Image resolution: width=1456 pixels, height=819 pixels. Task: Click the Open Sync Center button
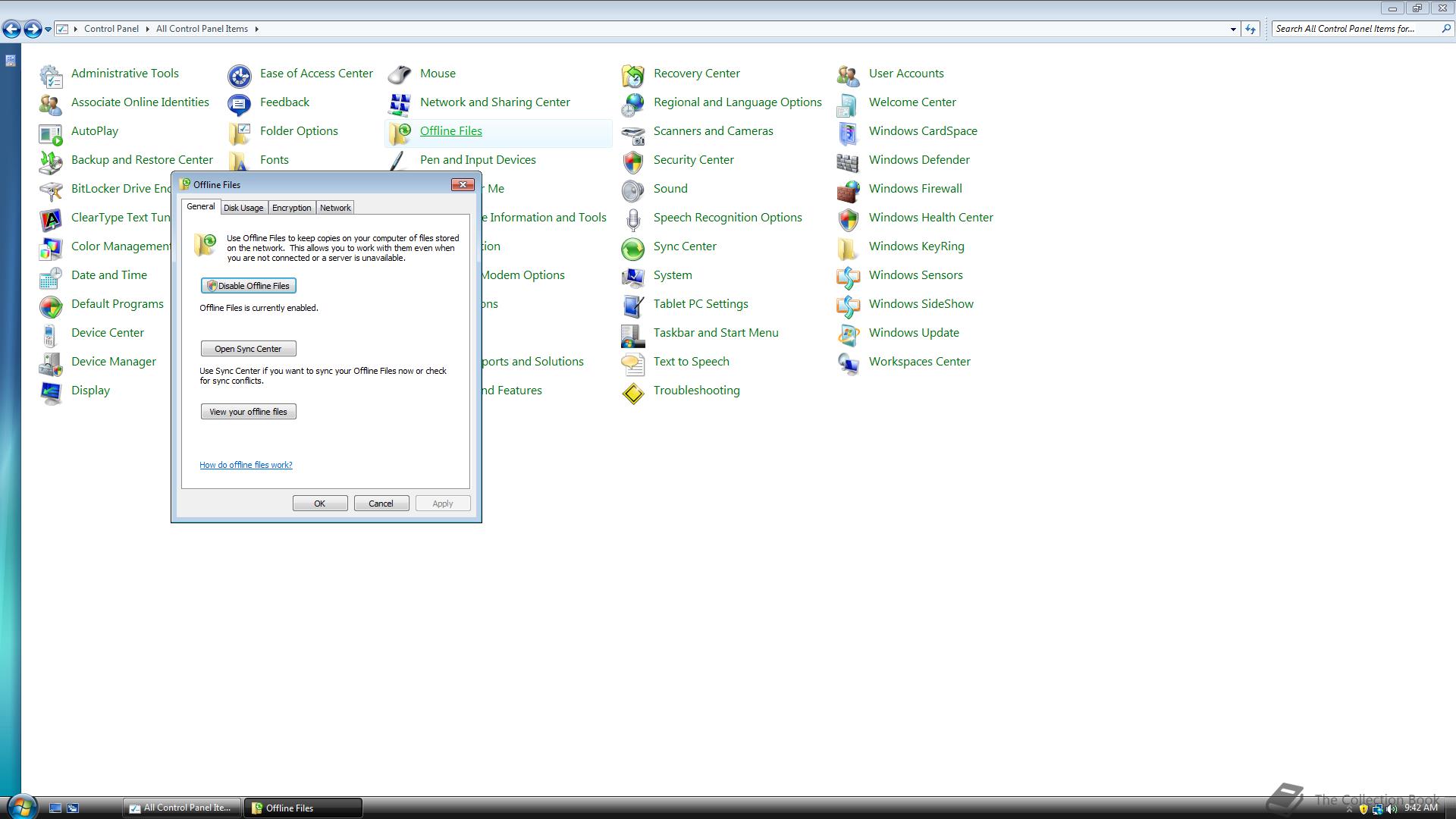(x=249, y=349)
